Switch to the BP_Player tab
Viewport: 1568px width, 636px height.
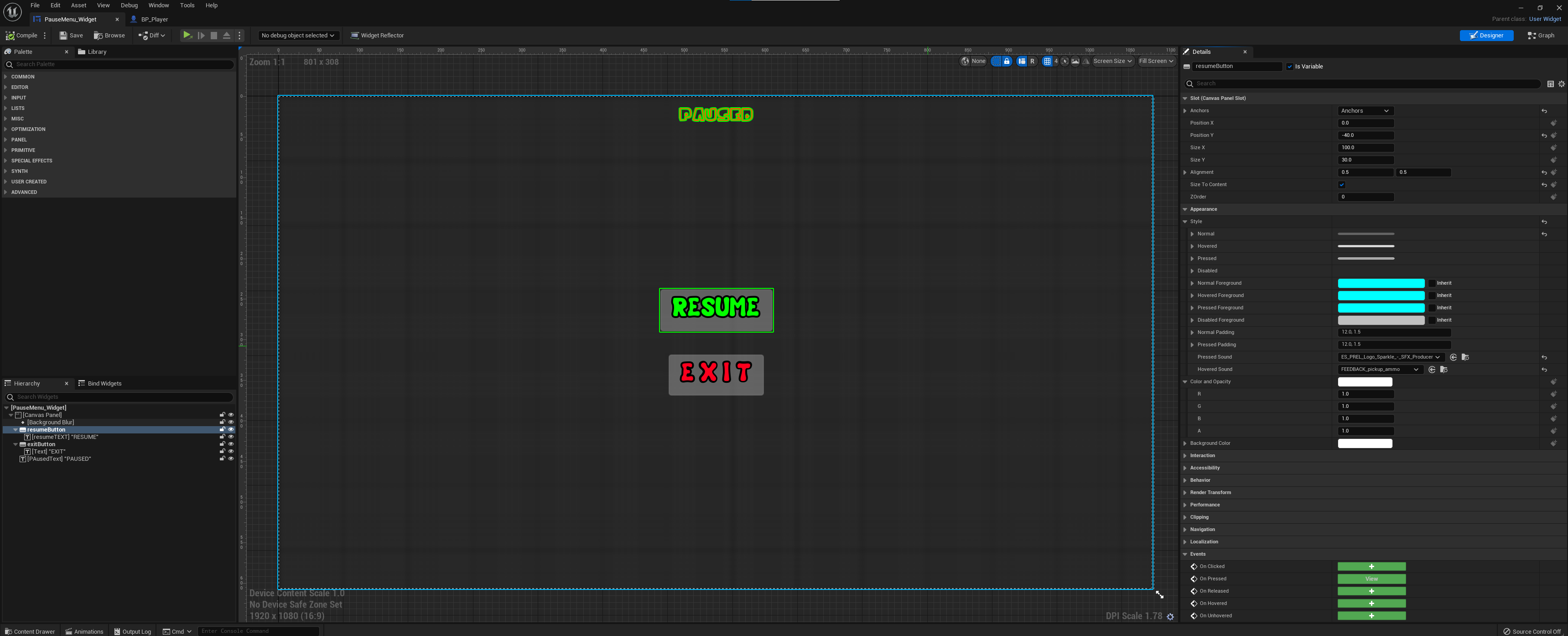(x=154, y=20)
